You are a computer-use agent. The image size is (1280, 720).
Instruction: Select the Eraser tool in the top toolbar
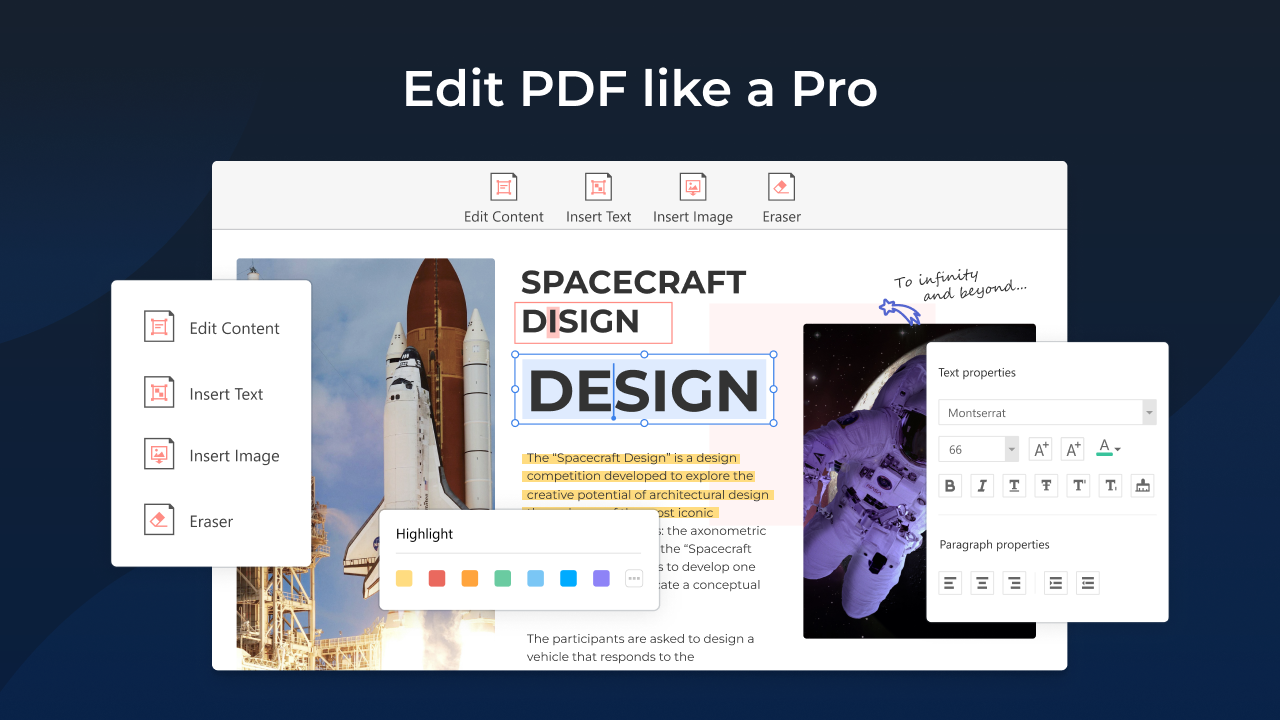coord(781,197)
